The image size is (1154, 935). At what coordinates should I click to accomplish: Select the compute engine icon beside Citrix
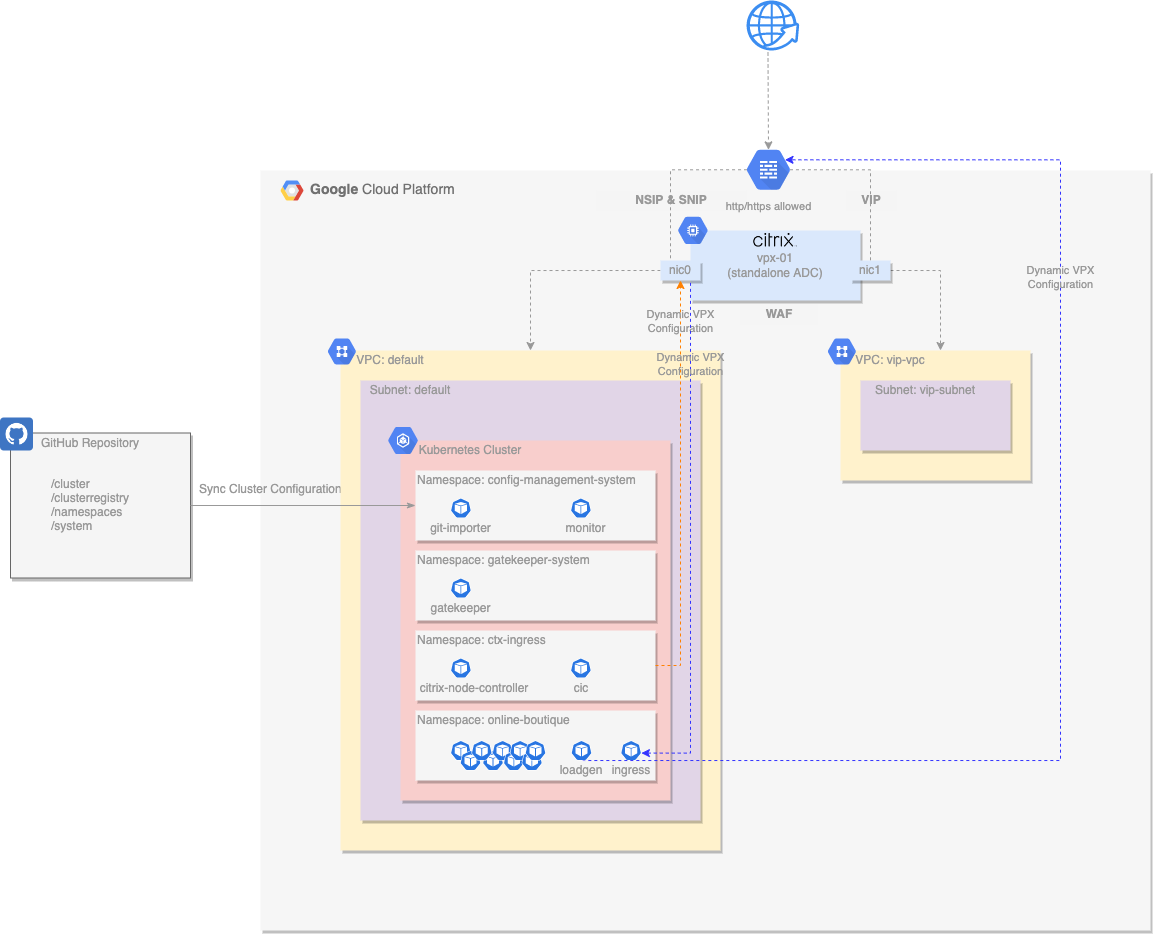tap(692, 230)
